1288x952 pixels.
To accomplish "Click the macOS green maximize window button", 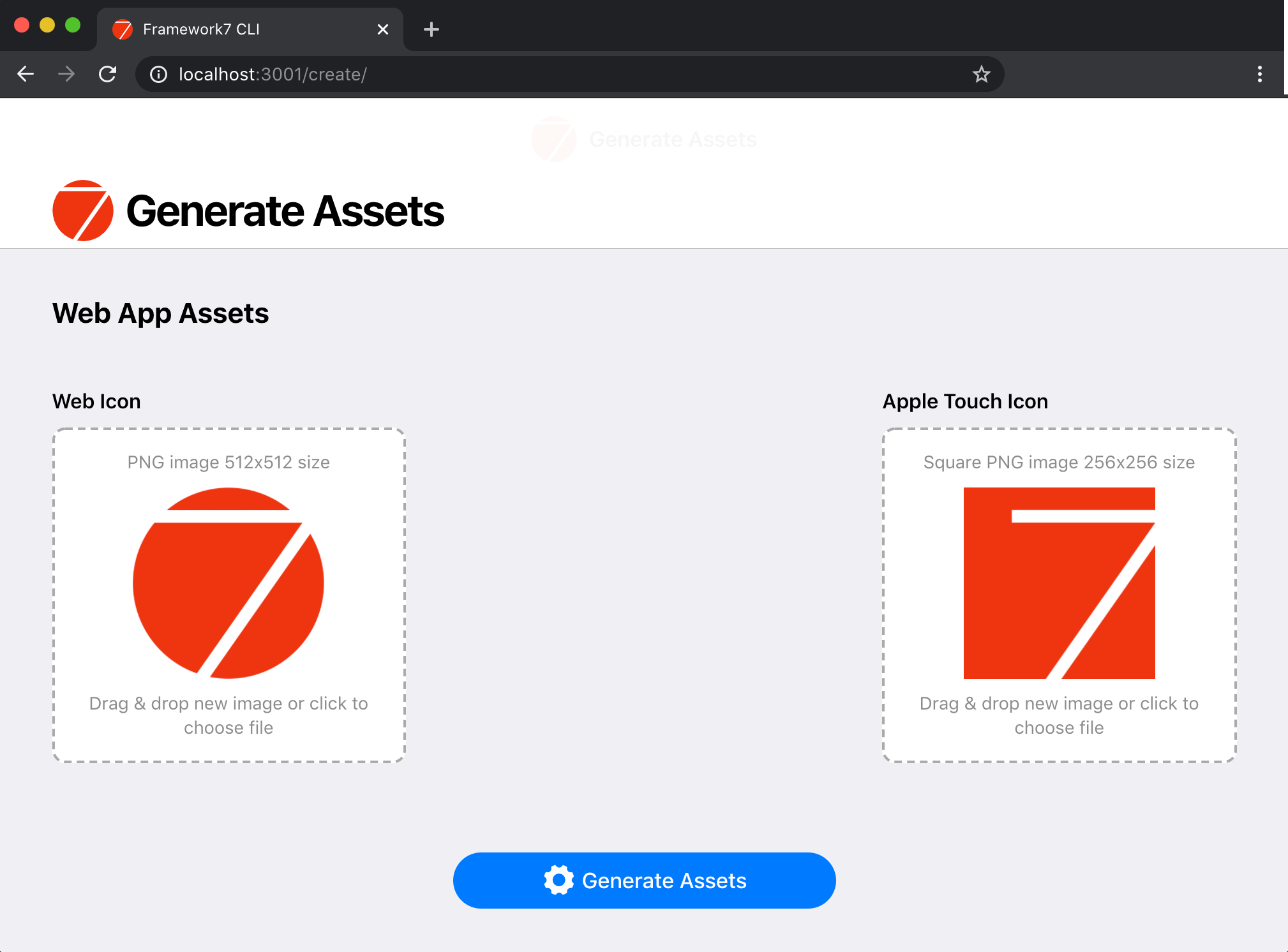I will pos(73,25).
